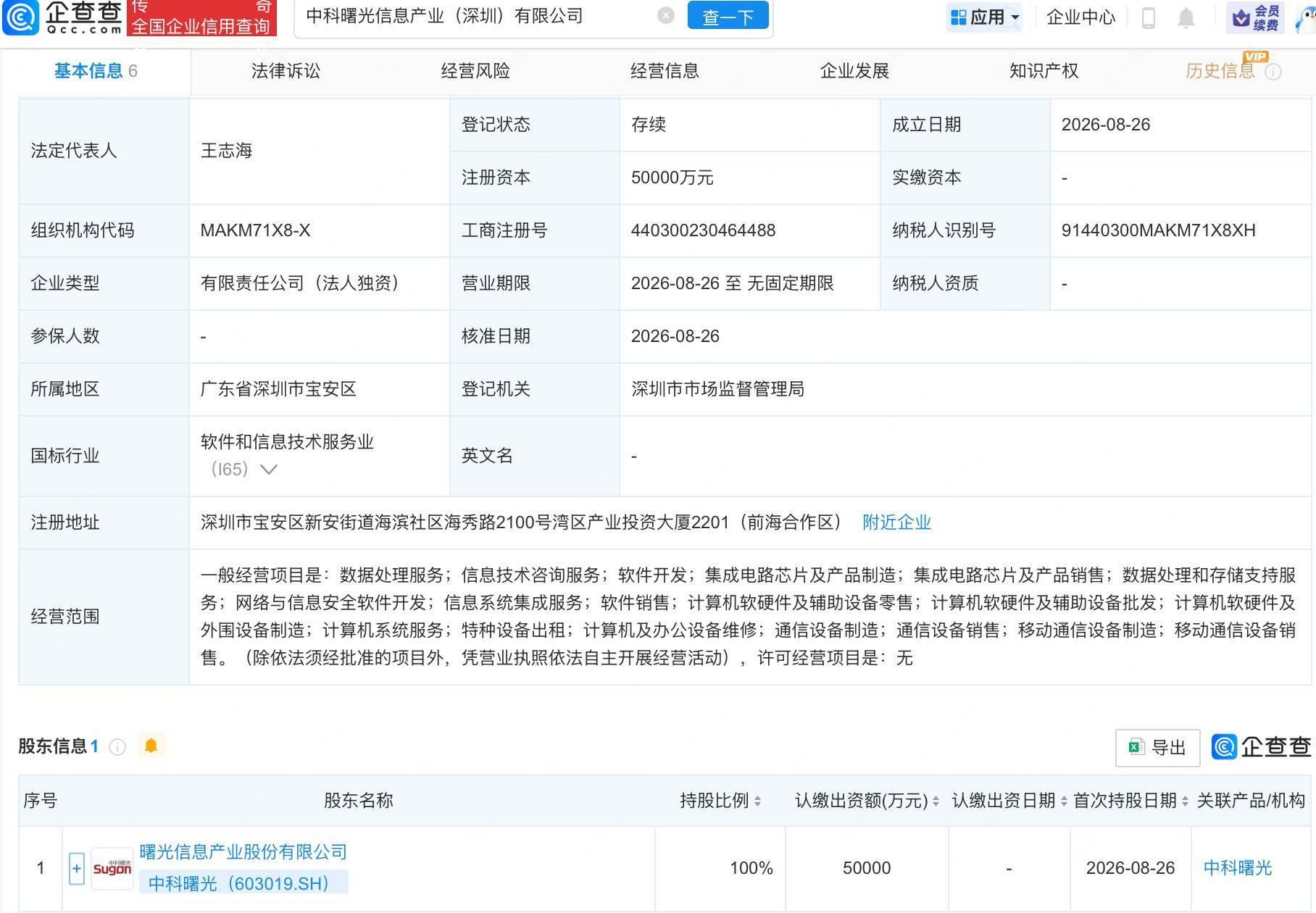Click the 查一下 search button
This screenshot has height=913, width=1316.
pyautogui.click(x=728, y=16)
